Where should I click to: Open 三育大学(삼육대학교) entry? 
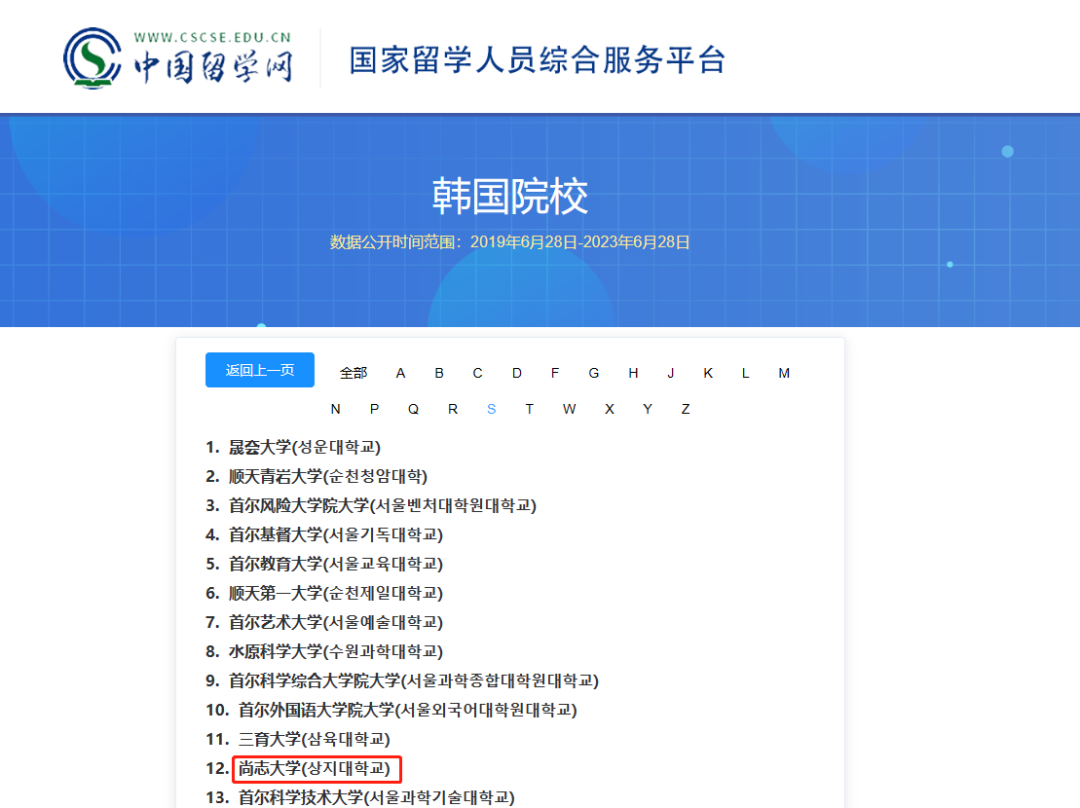tap(314, 739)
